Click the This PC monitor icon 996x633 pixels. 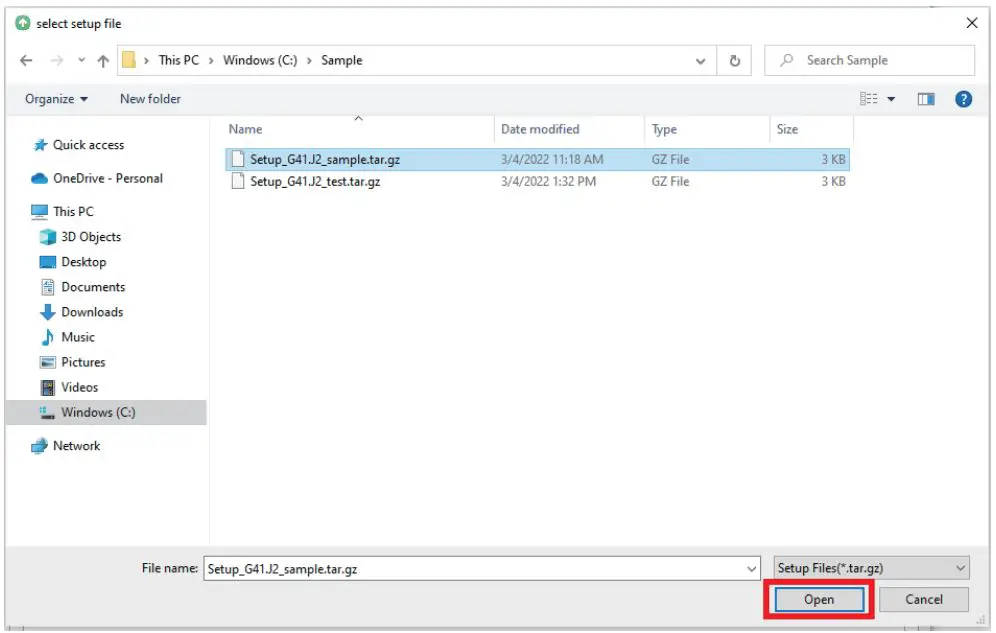point(39,211)
